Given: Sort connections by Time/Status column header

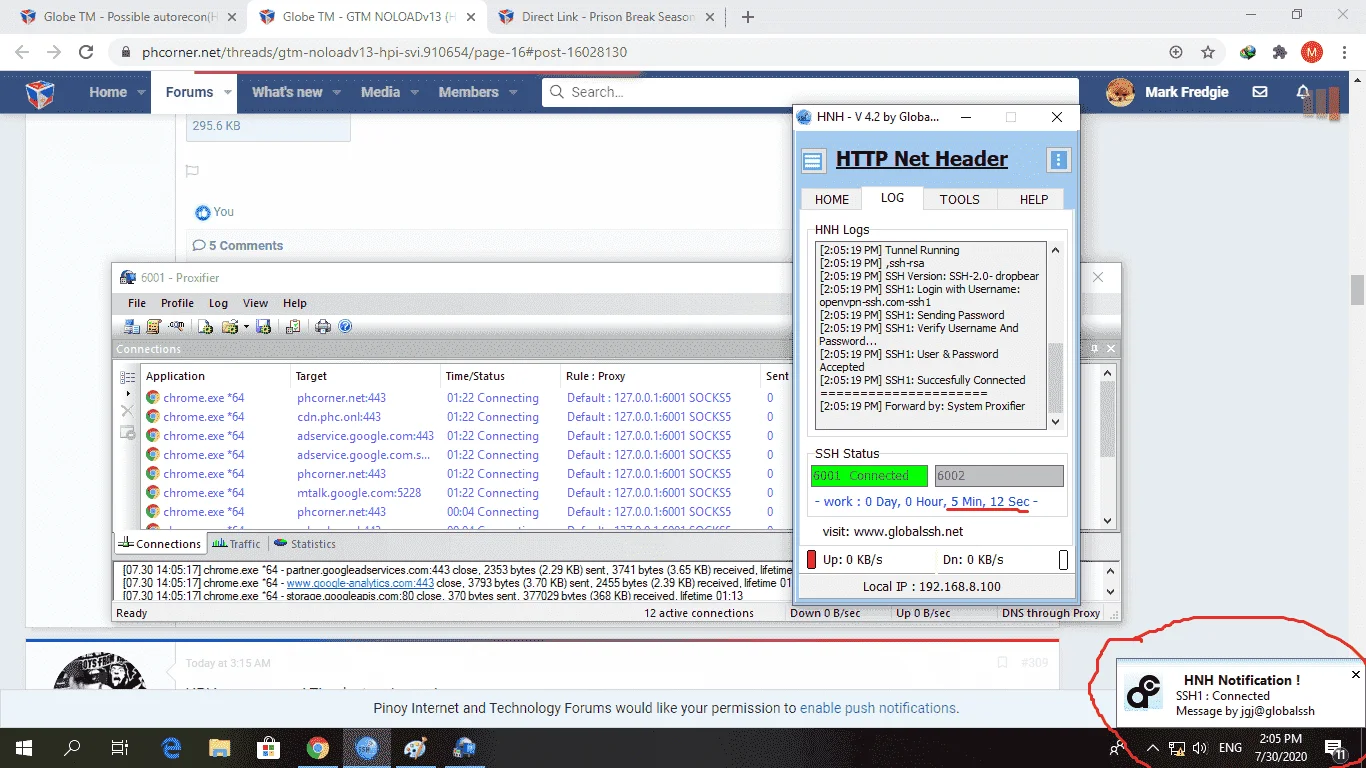Looking at the screenshot, I should tap(500, 376).
